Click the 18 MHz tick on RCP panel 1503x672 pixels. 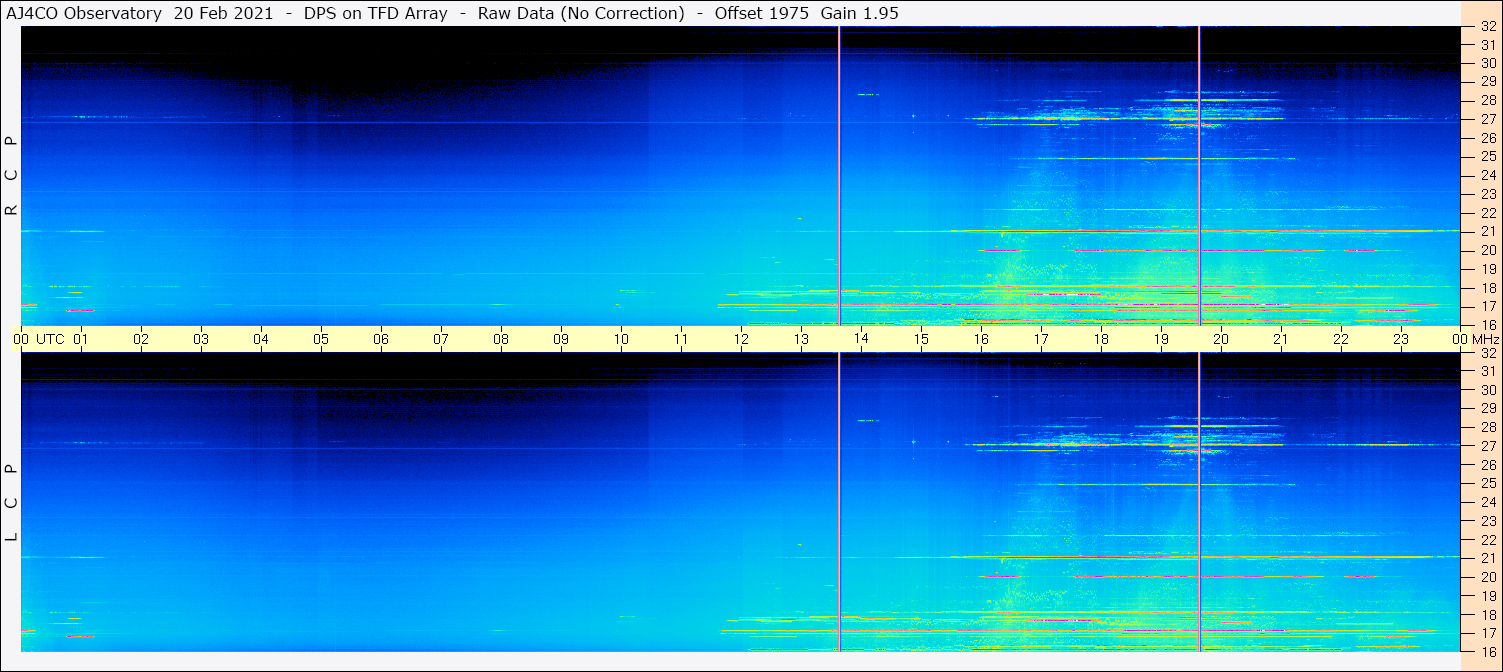coord(1488,288)
